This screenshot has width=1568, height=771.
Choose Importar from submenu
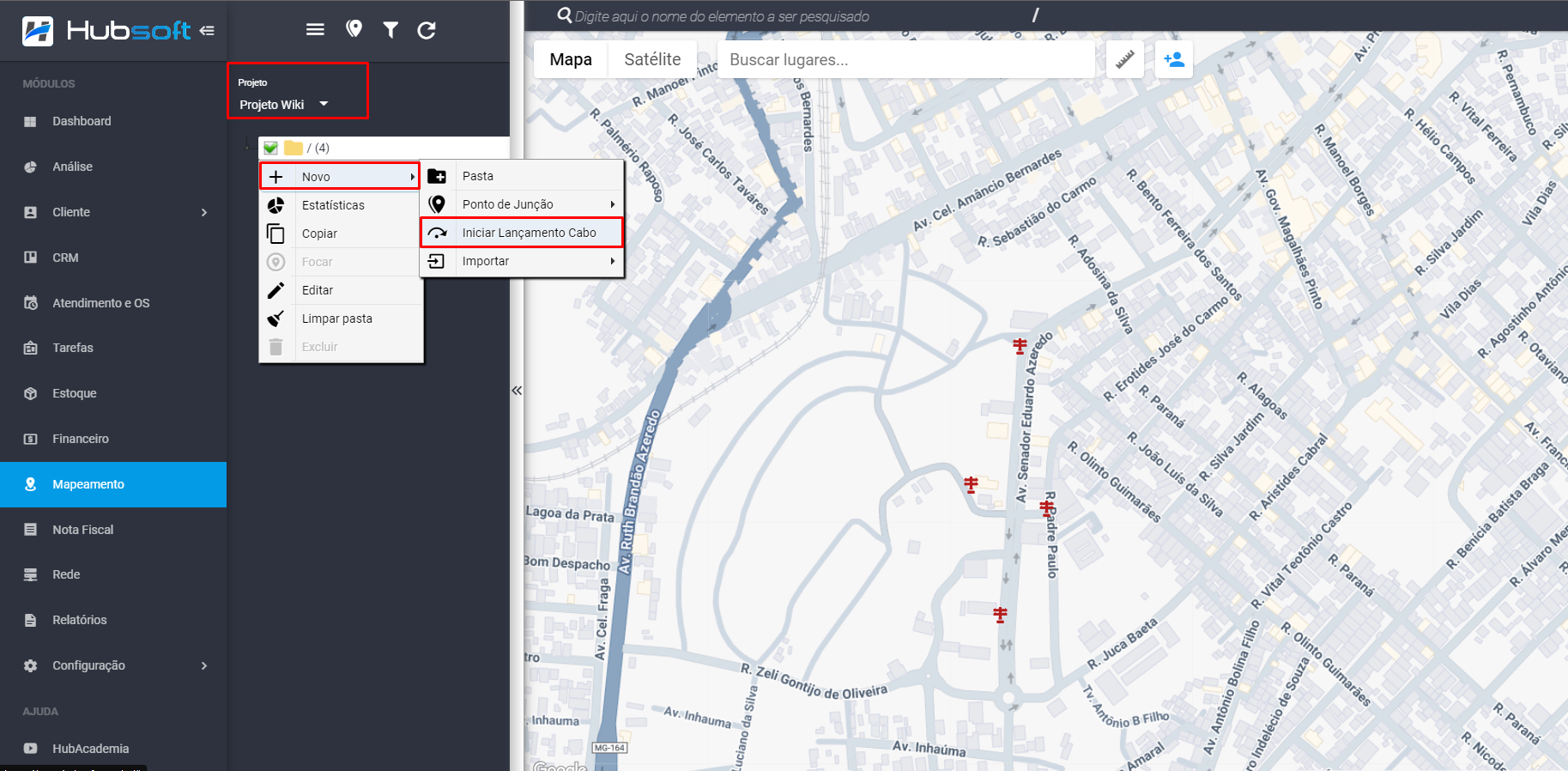pos(522,261)
